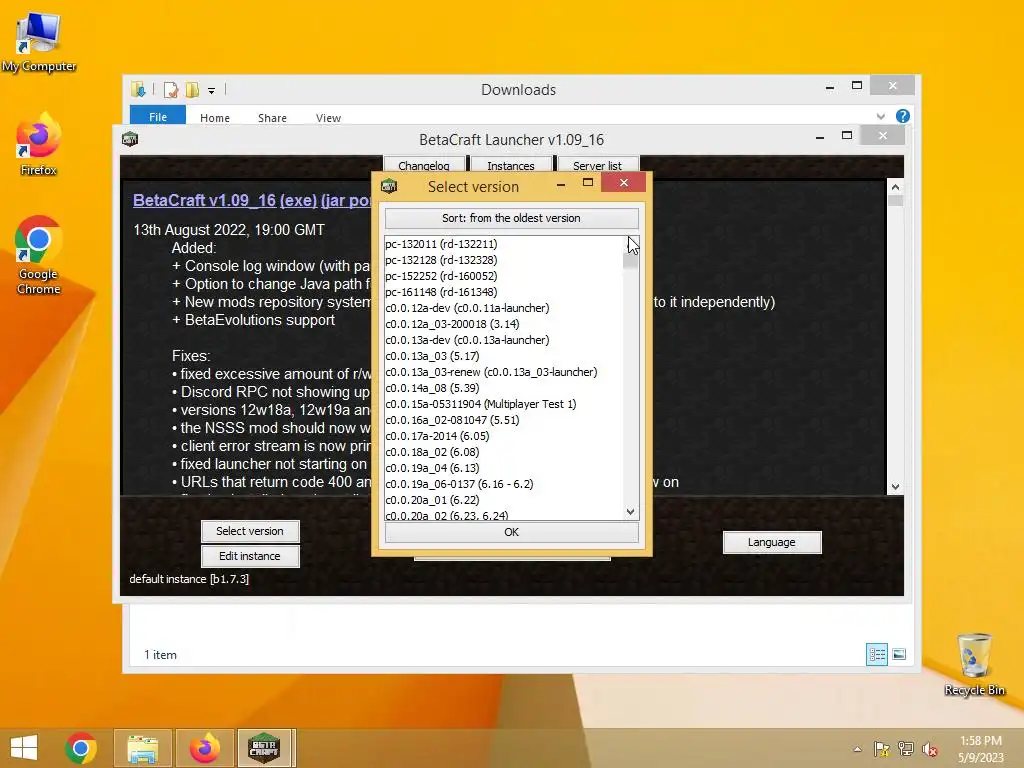The height and width of the screenshot is (768, 1024).
Task: Select version c0.0.18a_02 (6.08)
Action: coord(504,452)
